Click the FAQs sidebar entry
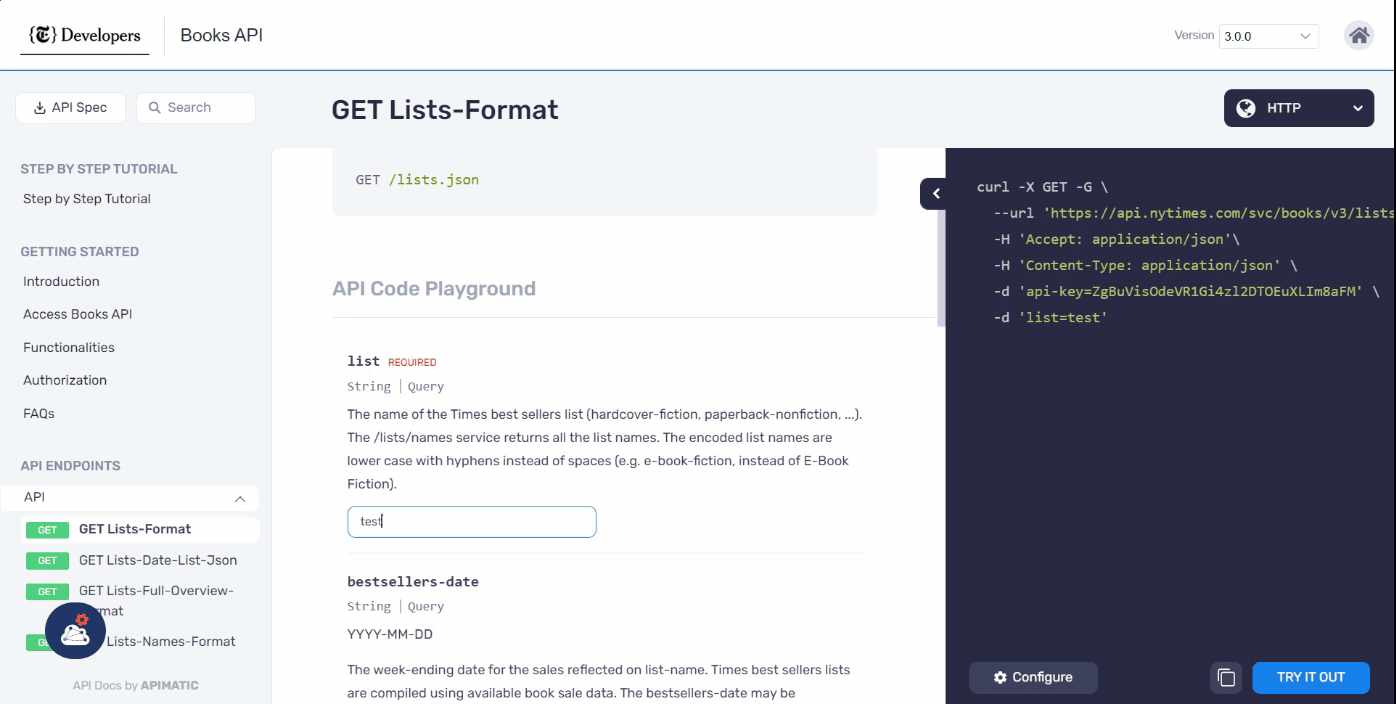This screenshot has width=1396, height=704. (36, 413)
